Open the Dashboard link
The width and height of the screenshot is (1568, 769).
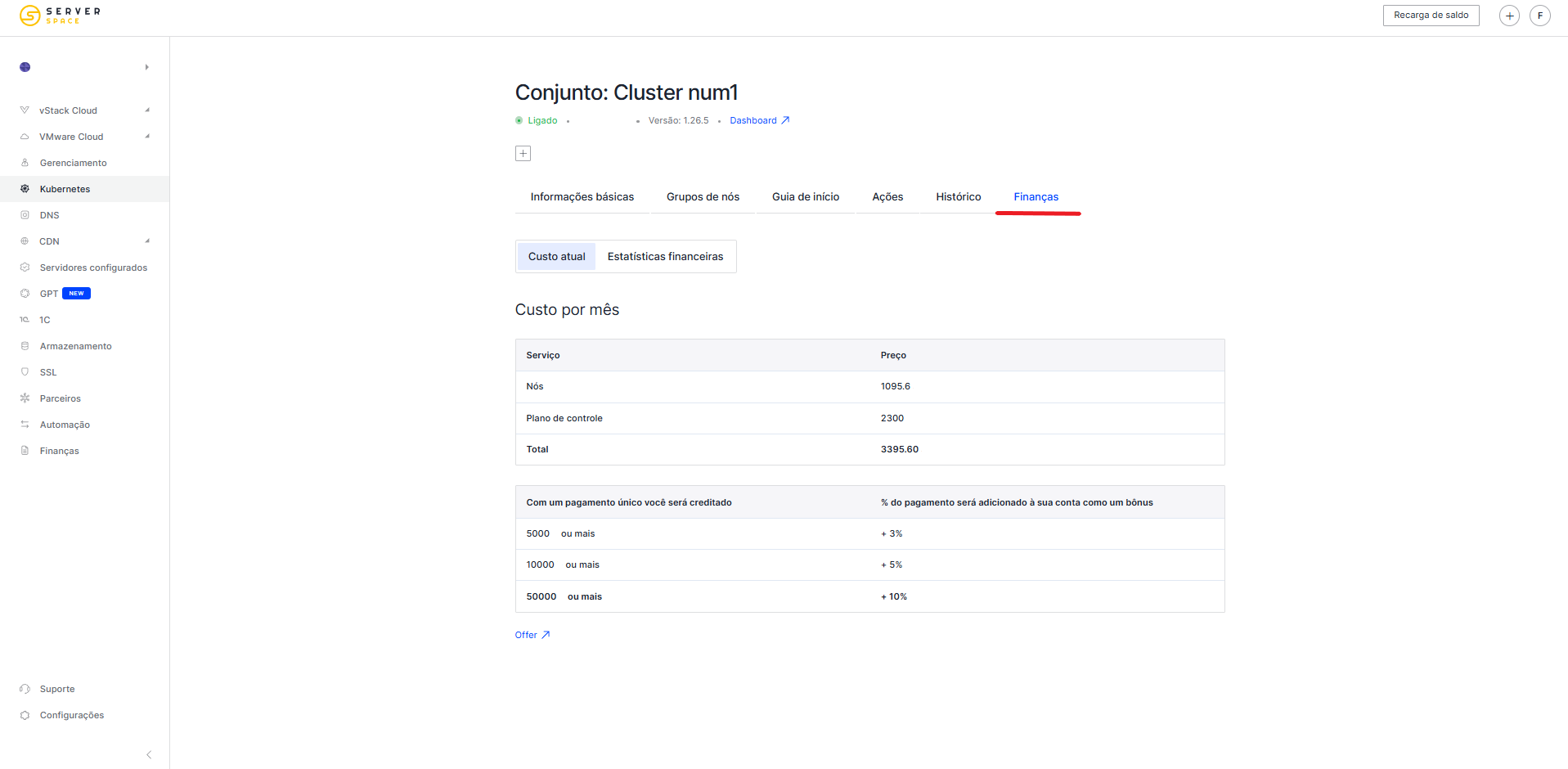753,120
